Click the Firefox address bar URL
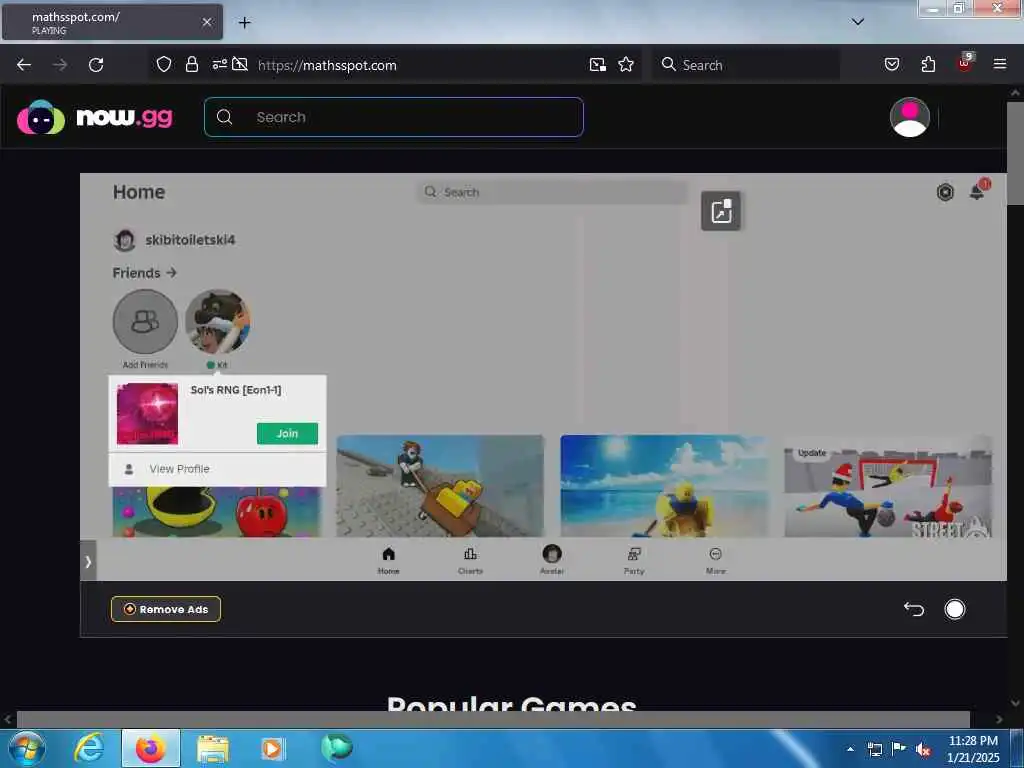 pyautogui.click(x=327, y=65)
